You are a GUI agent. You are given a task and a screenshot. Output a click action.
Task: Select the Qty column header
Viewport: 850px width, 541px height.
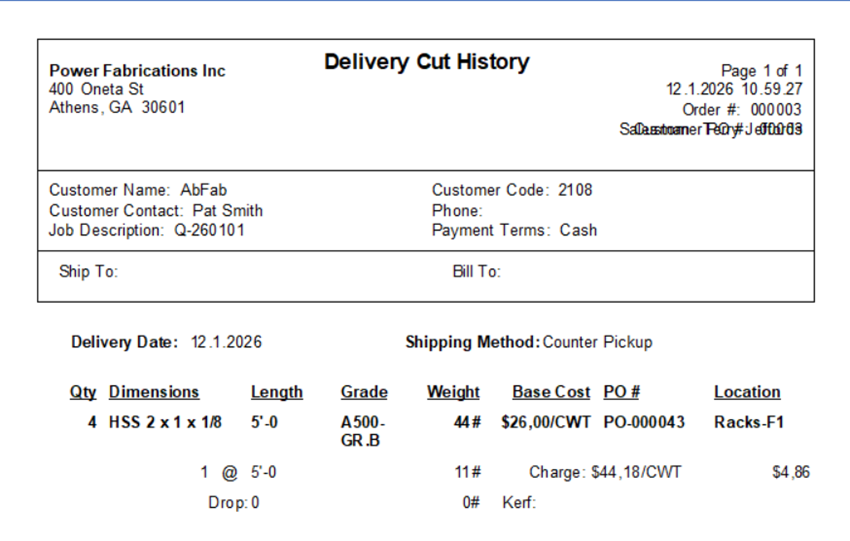[83, 392]
